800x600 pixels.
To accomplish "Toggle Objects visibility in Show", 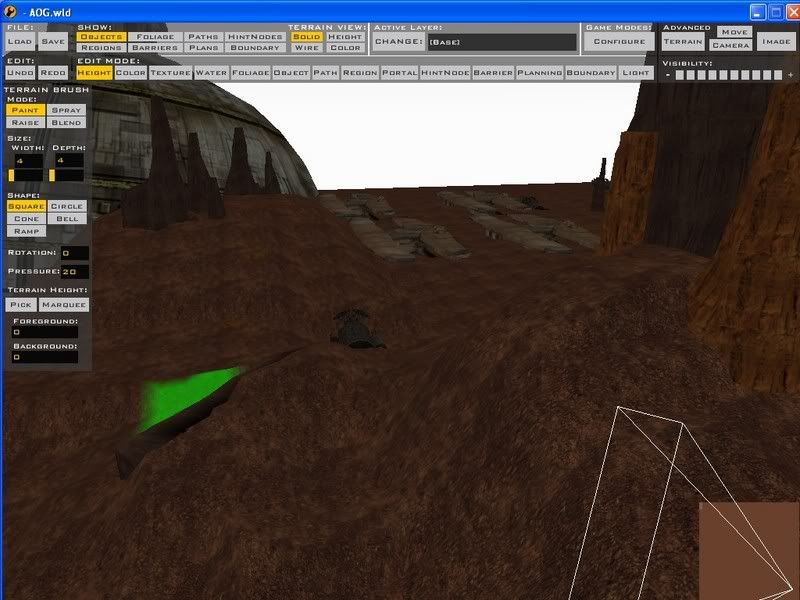I will point(102,37).
